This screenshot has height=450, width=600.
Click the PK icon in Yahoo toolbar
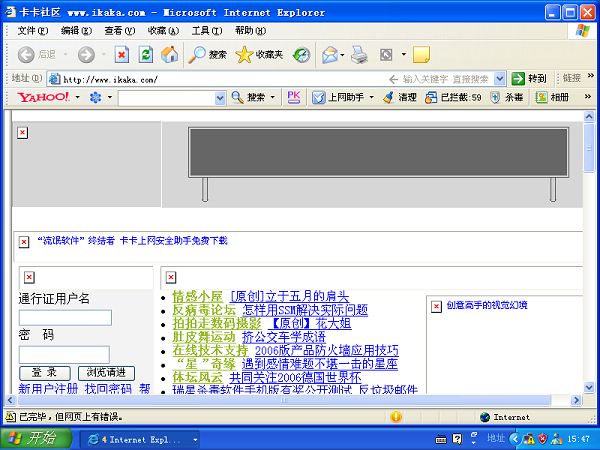293,97
